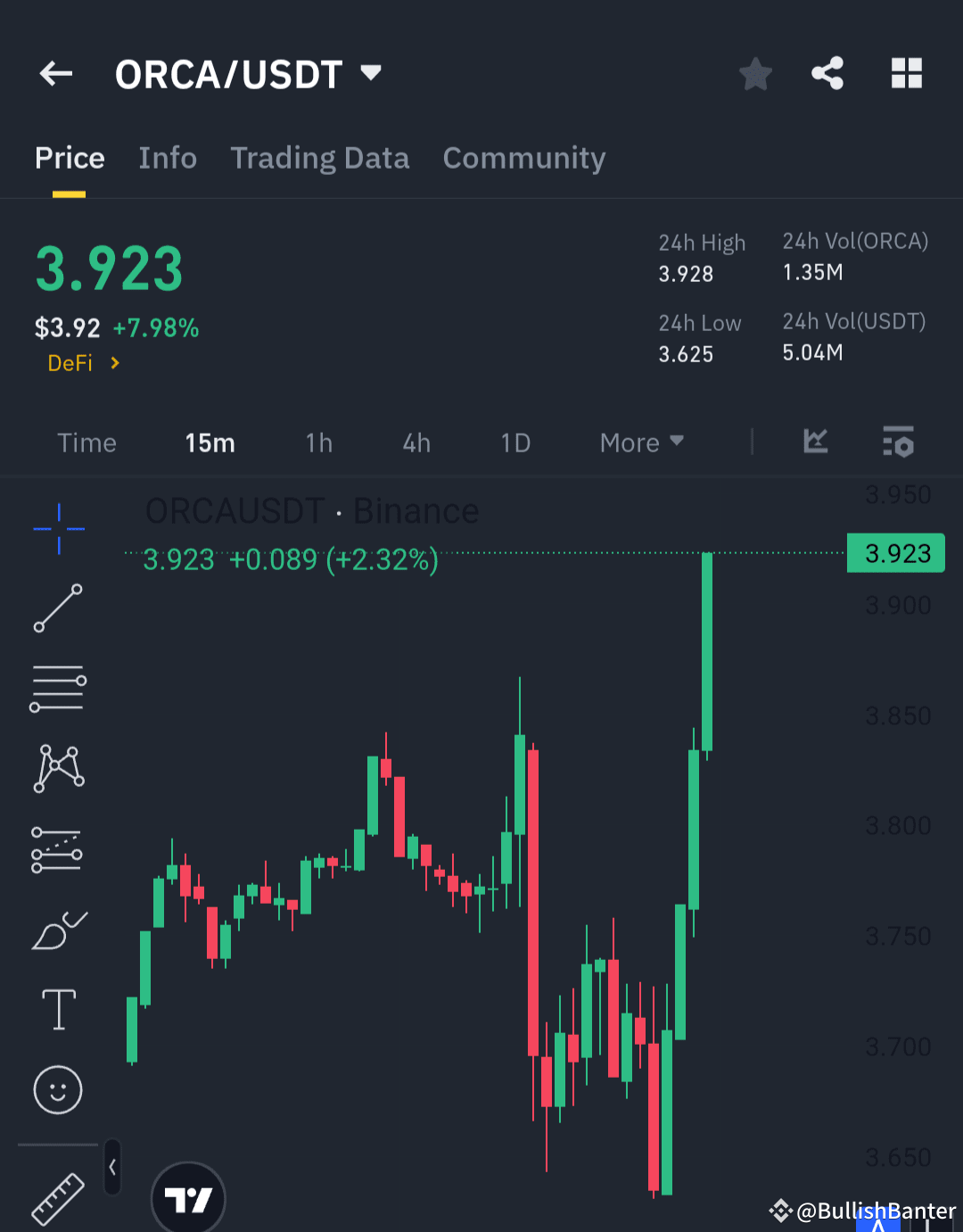Select the Text annotation tool

click(59, 1009)
